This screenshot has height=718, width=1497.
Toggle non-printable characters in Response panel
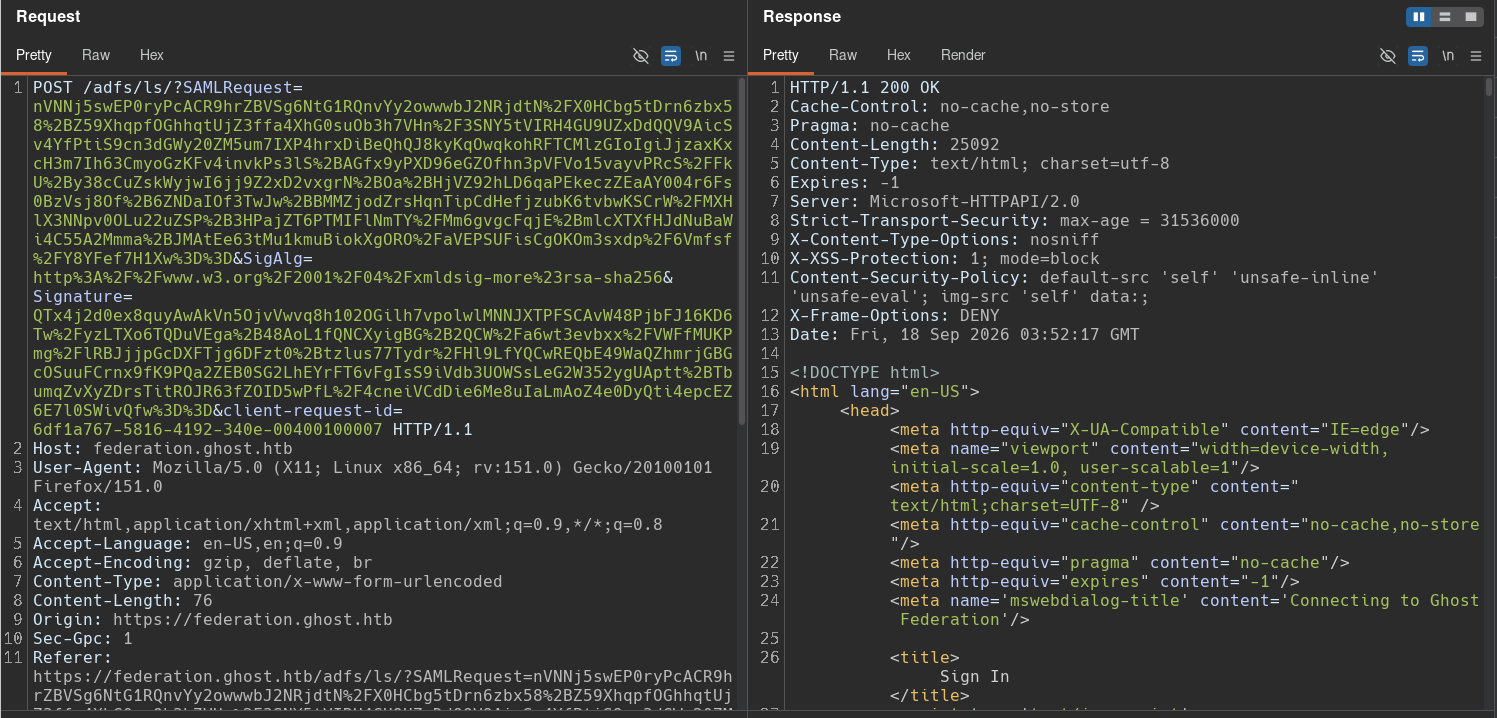click(1388, 56)
